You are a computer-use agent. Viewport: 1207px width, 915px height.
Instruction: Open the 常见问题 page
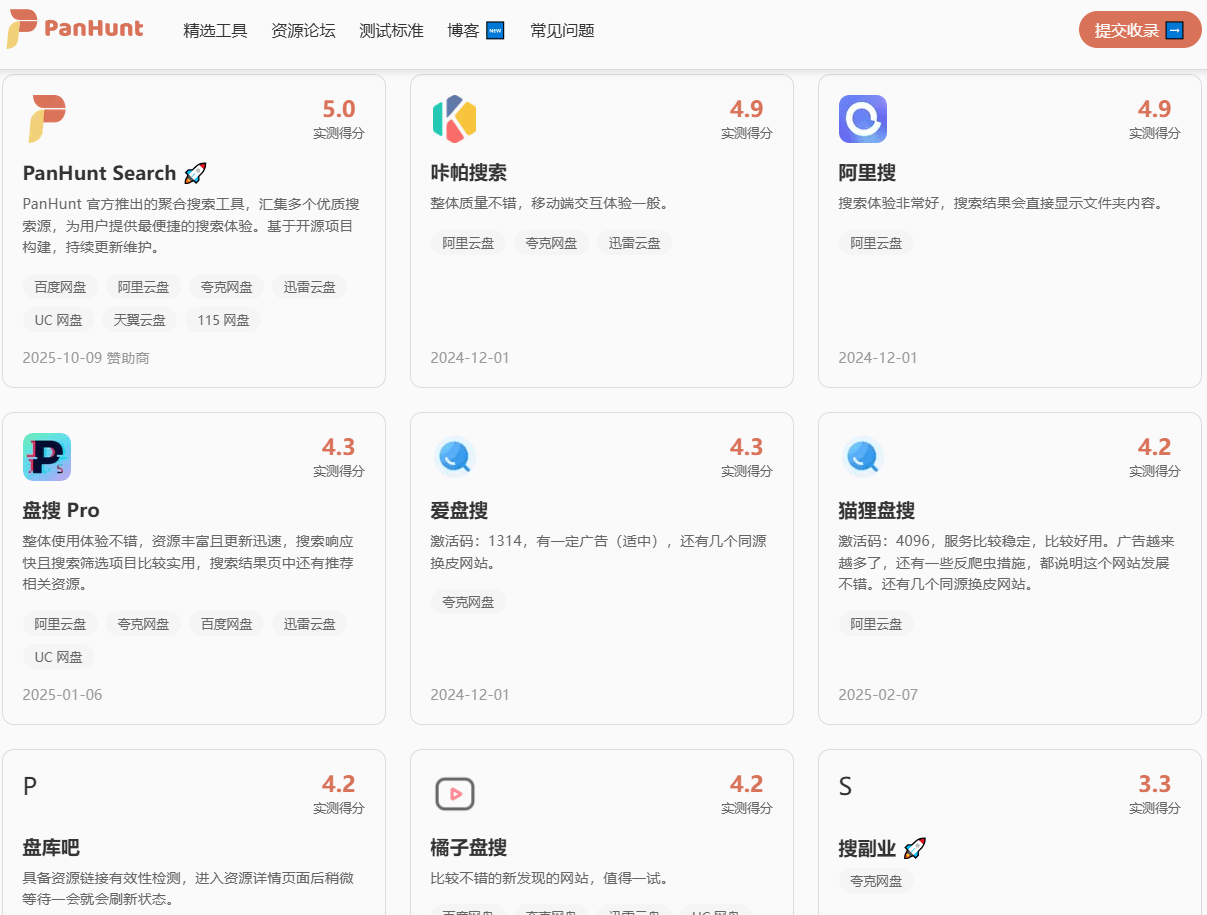(562, 31)
